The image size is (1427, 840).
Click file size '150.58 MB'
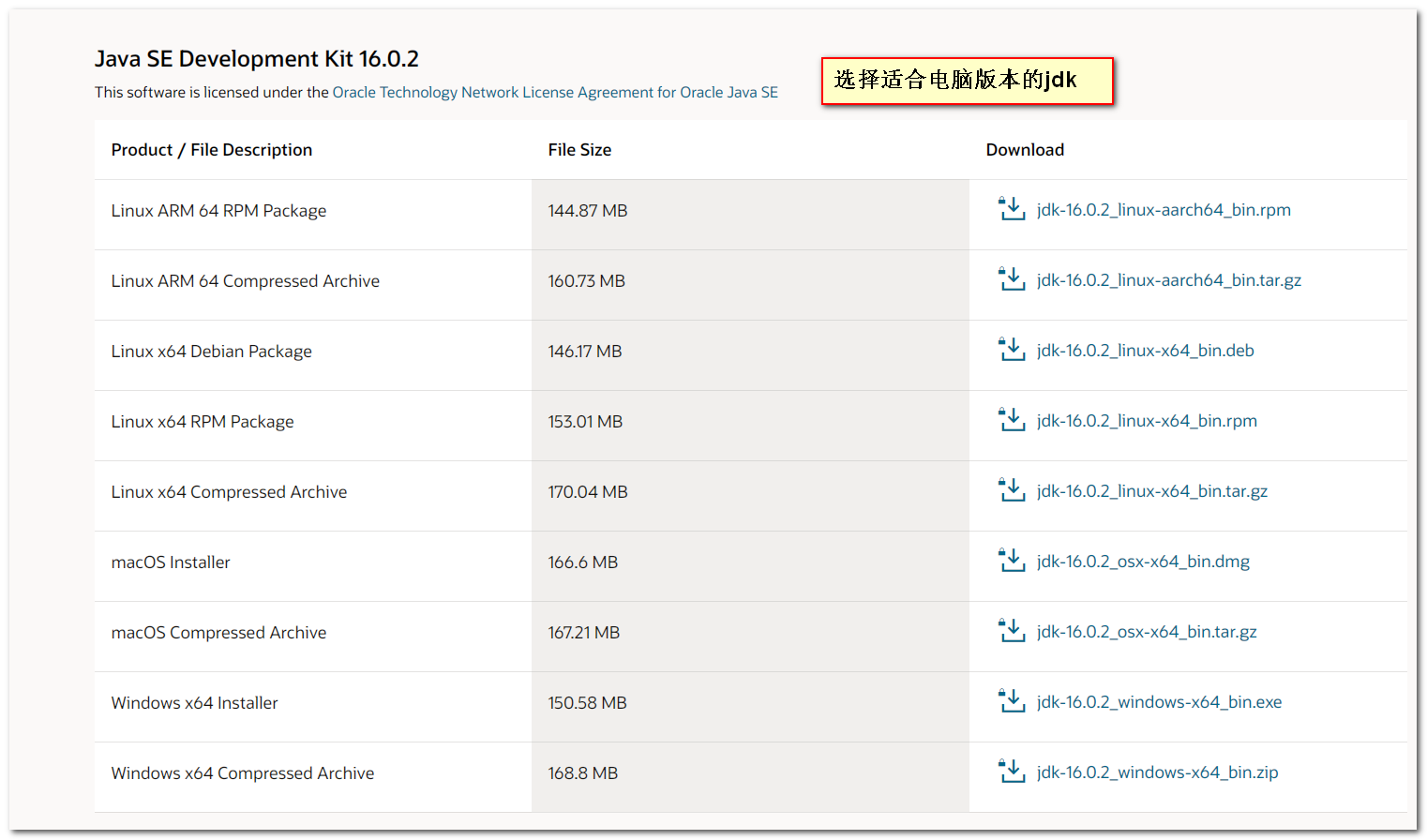[587, 703]
